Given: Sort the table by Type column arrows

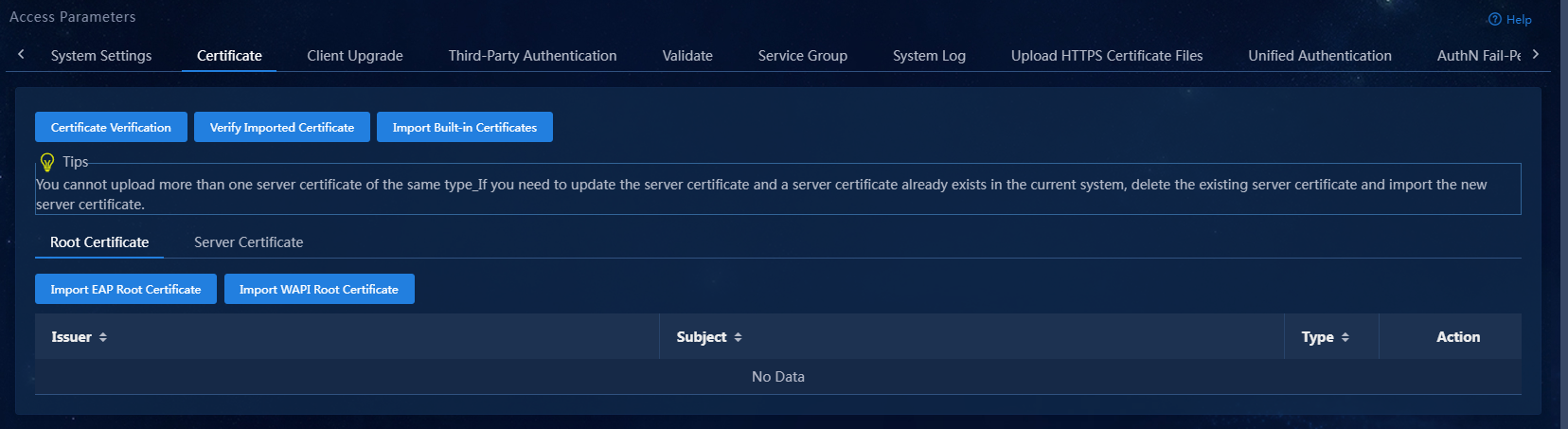Looking at the screenshot, I should 1345,337.
